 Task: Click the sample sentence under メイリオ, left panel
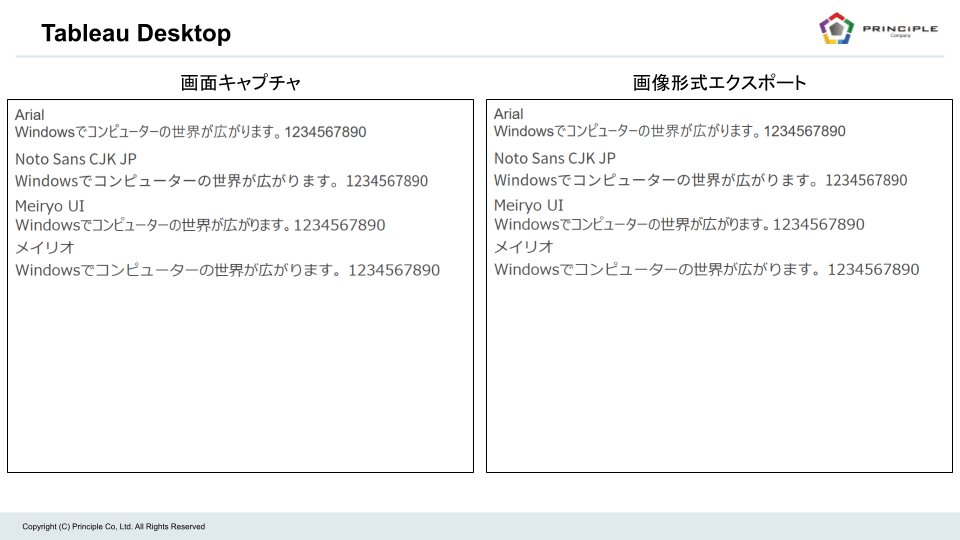click(x=228, y=271)
